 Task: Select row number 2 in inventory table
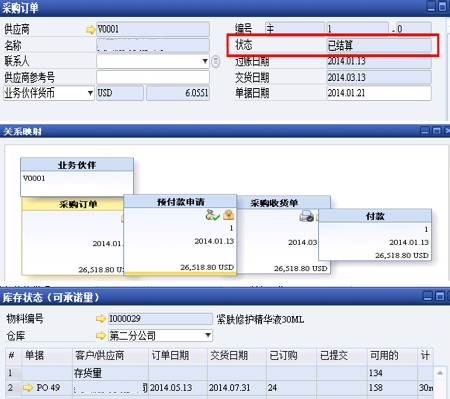[x=13, y=388]
